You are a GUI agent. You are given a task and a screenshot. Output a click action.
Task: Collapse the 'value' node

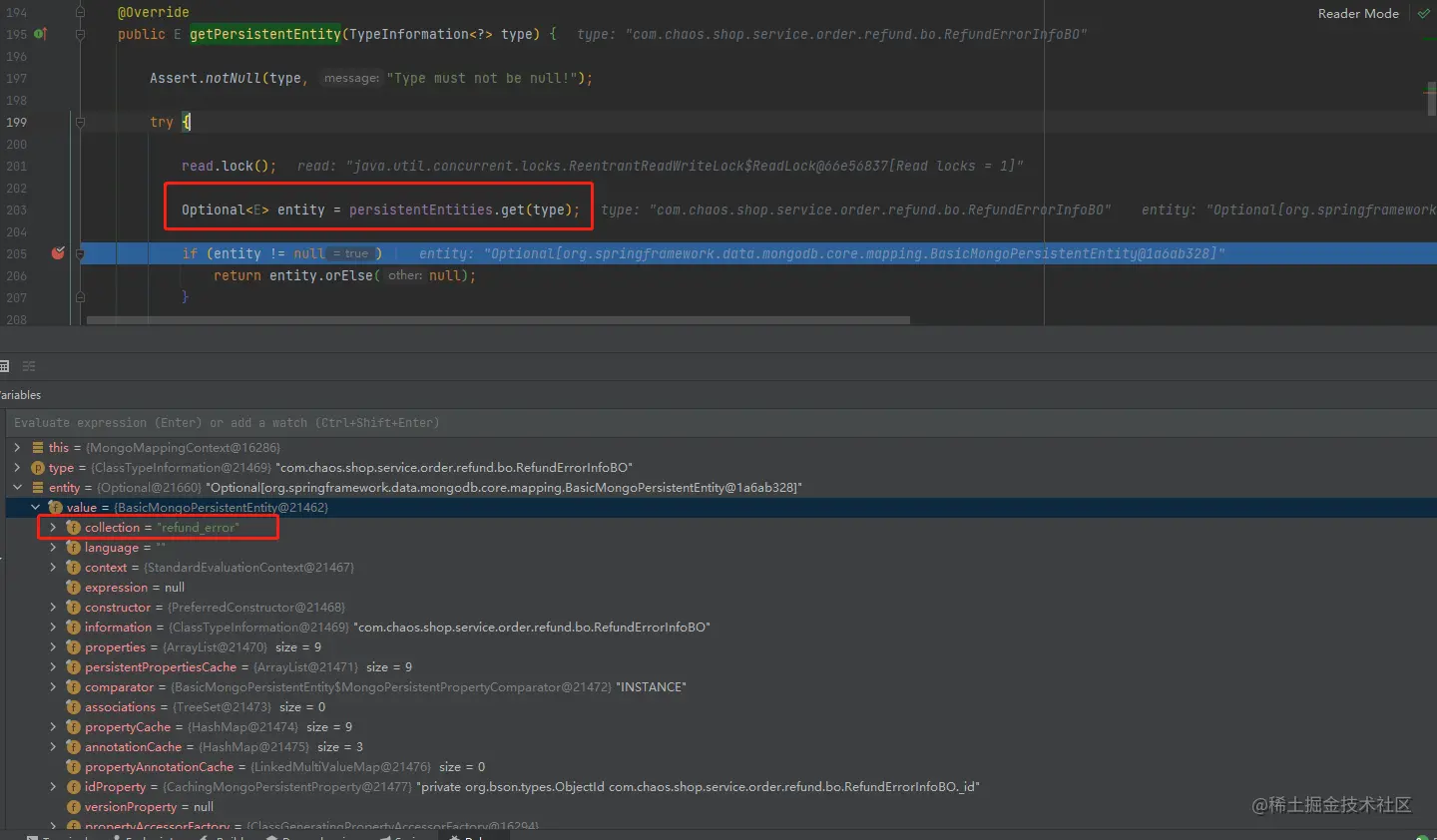(x=35, y=508)
